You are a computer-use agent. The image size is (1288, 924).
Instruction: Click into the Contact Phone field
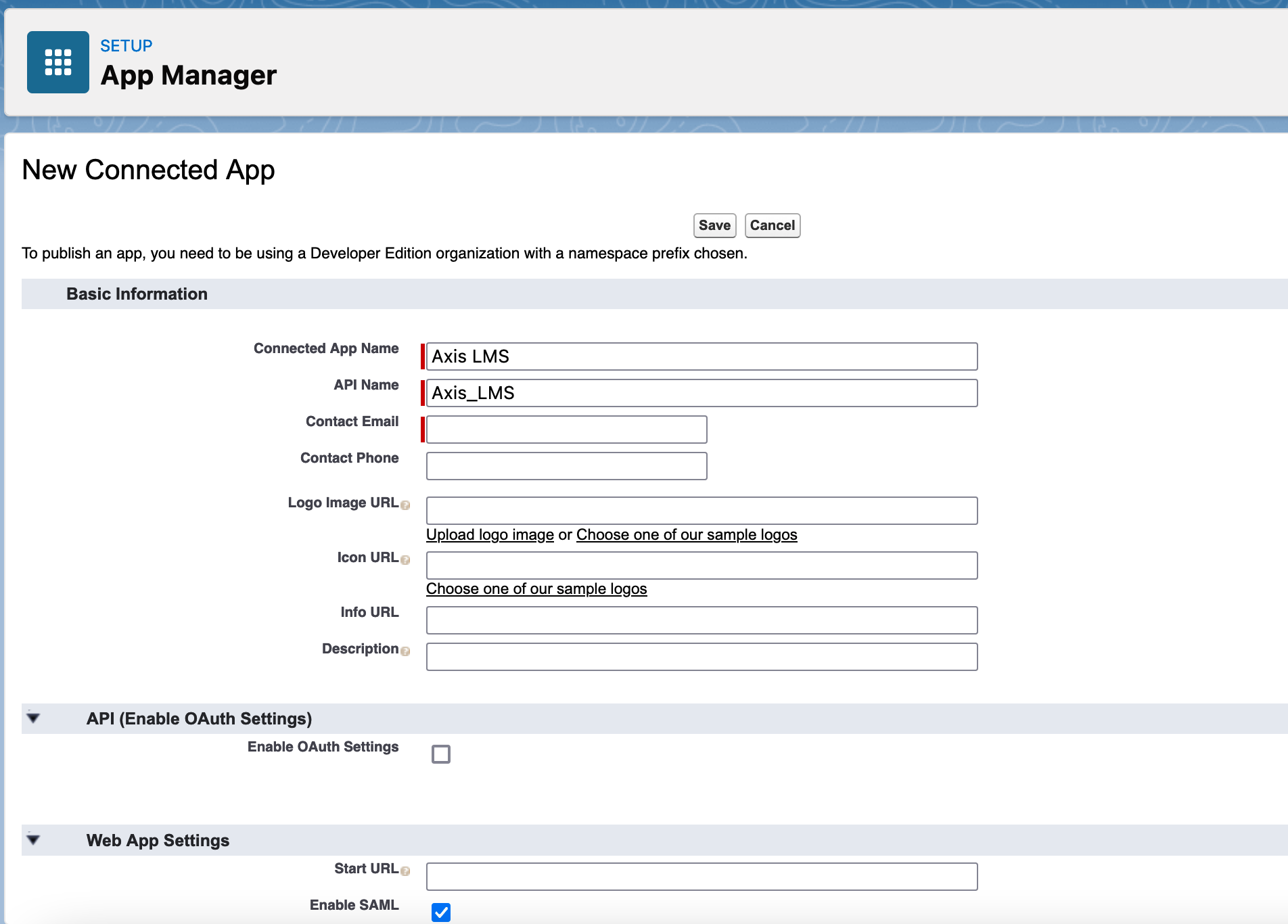566,466
